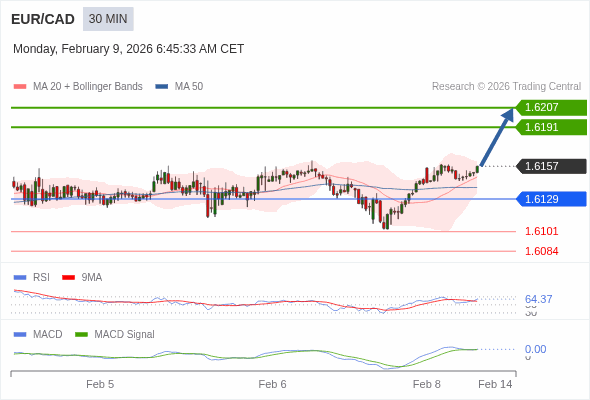Select the chart timestamp text

coord(128,49)
